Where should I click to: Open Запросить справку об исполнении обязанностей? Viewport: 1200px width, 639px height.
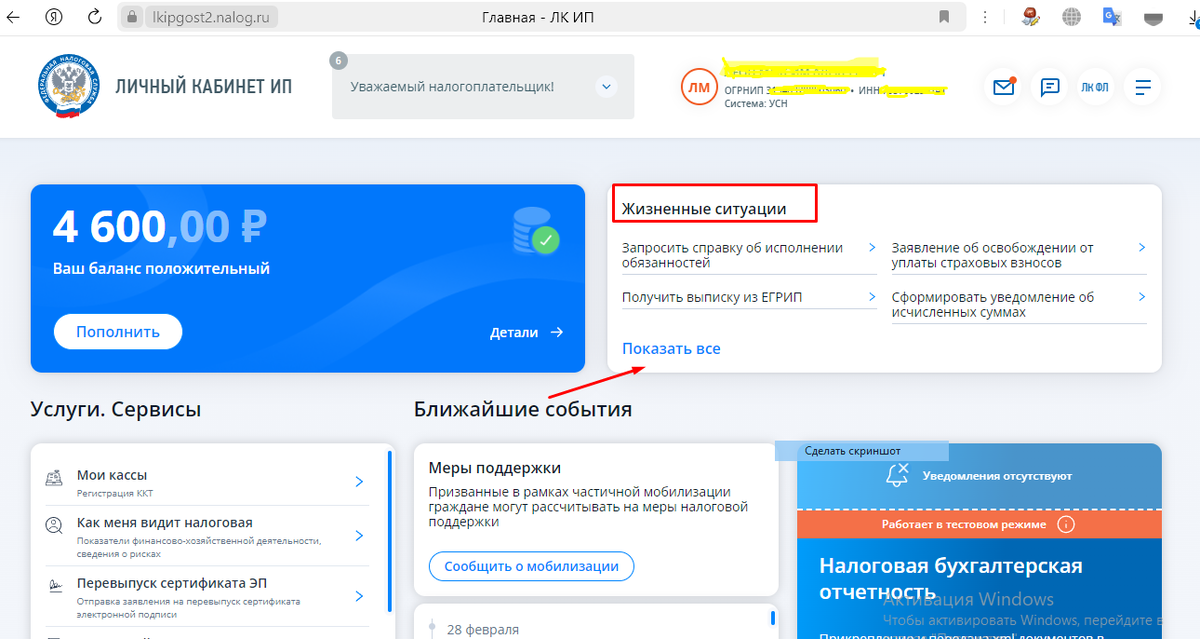(748, 255)
